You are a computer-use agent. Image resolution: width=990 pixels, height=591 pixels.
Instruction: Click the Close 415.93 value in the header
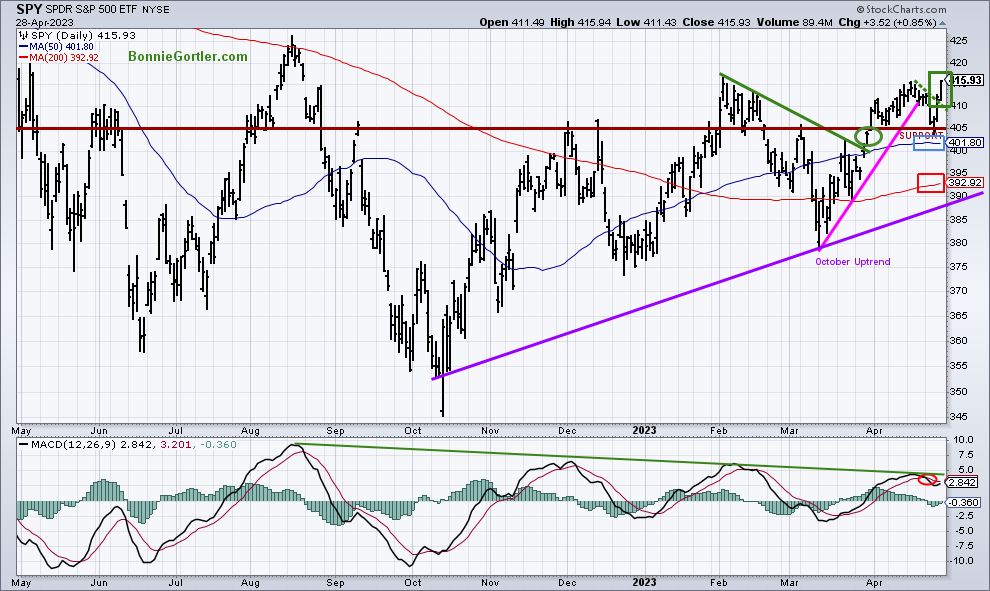pos(717,22)
